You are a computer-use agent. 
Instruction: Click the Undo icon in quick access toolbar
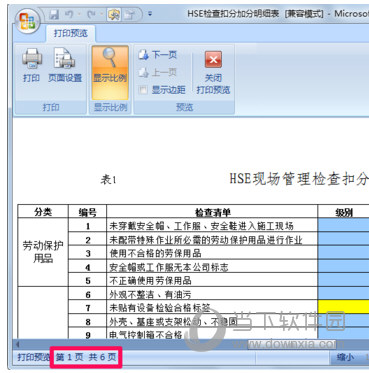pyautogui.click(x=69, y=14)
